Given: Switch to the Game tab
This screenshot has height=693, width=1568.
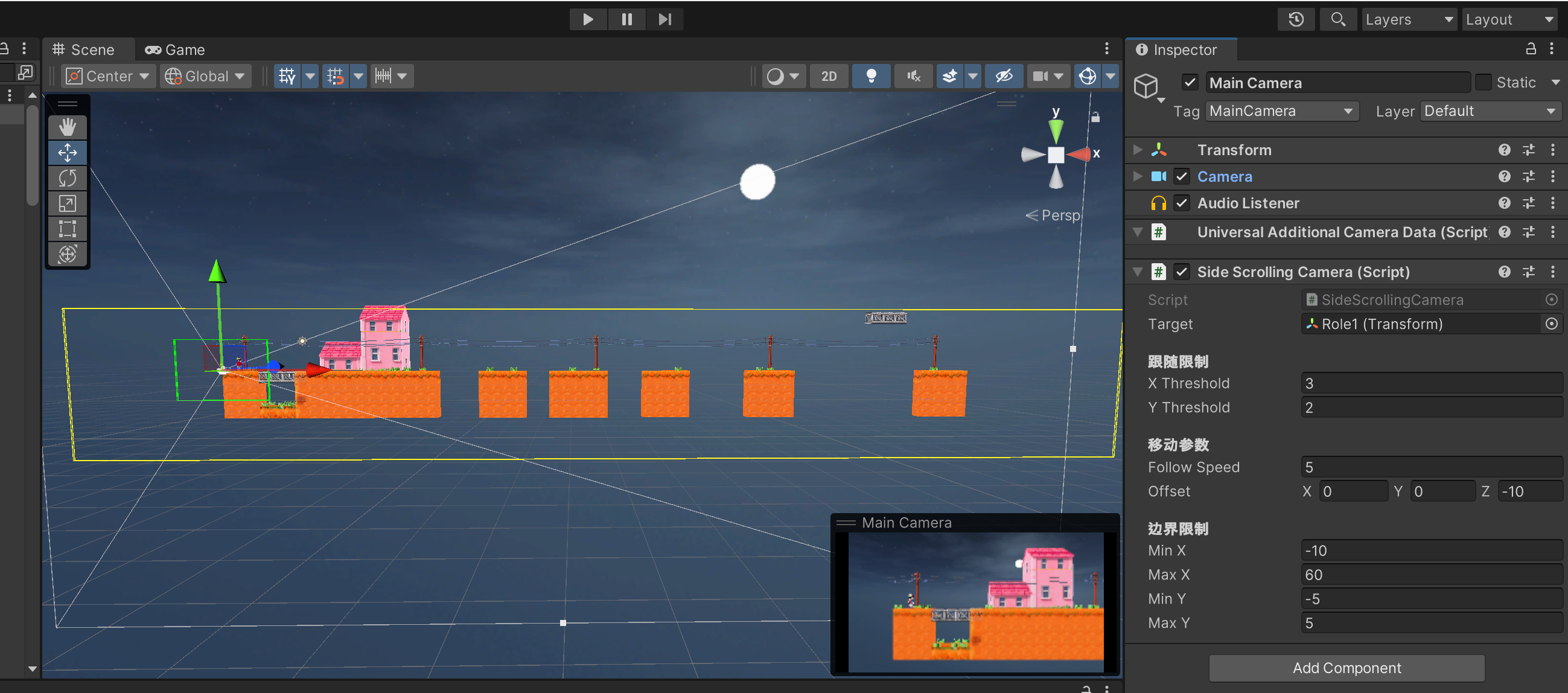Looking at the screenshot, I should [x=175, y=50].
